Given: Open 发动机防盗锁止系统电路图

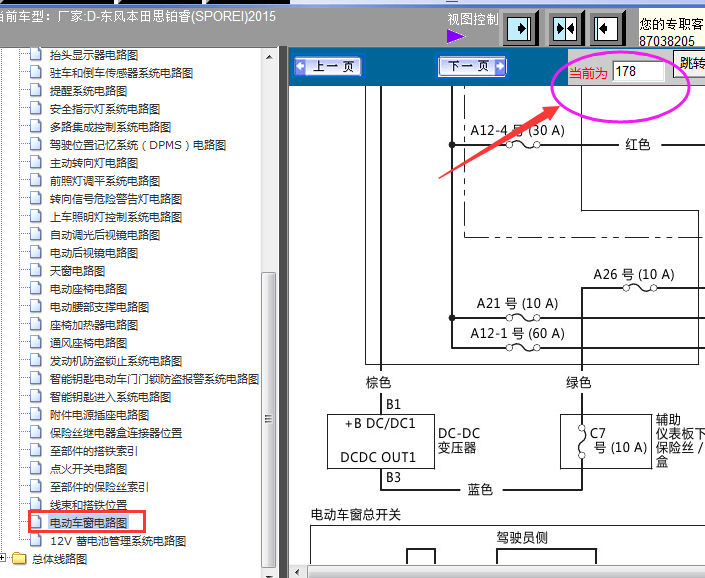Looking at the screenshot, I should (x=116, y=361).
